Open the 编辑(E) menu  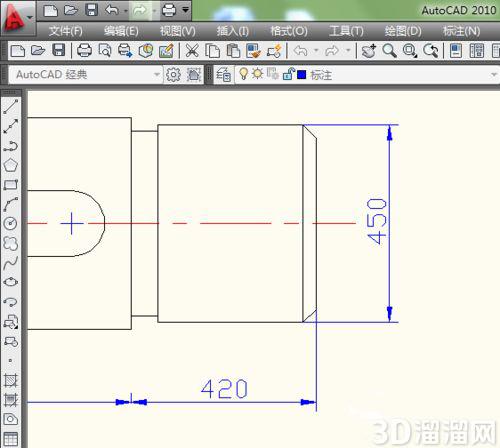[x=121, y=31]
